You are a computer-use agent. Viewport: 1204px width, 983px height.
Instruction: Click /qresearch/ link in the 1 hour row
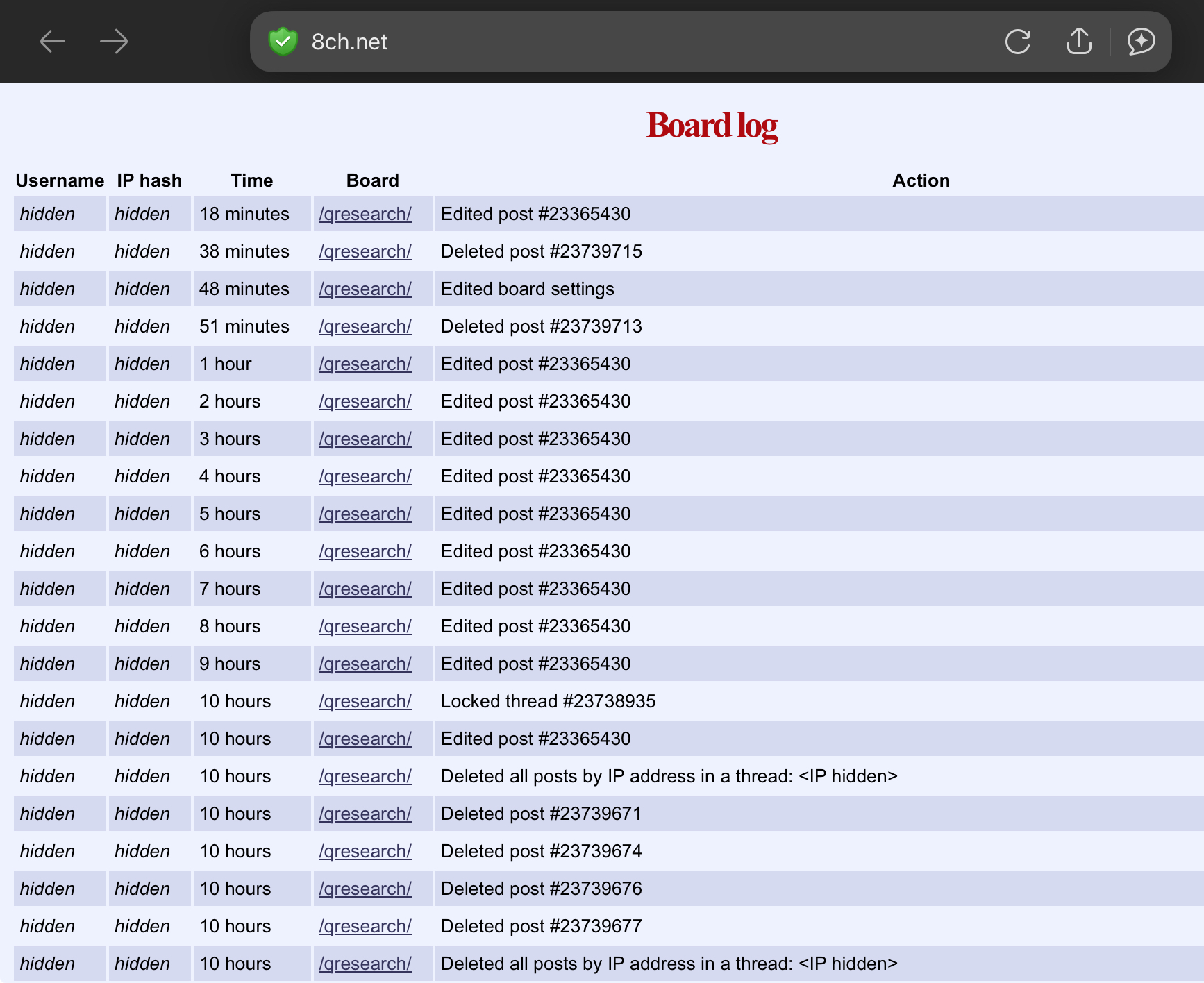coord(365,364)
